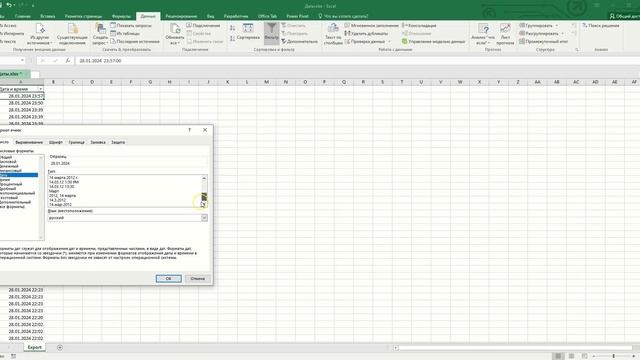
Task: Click Remove Duplicates in ribbon
Action: point(366,33)
